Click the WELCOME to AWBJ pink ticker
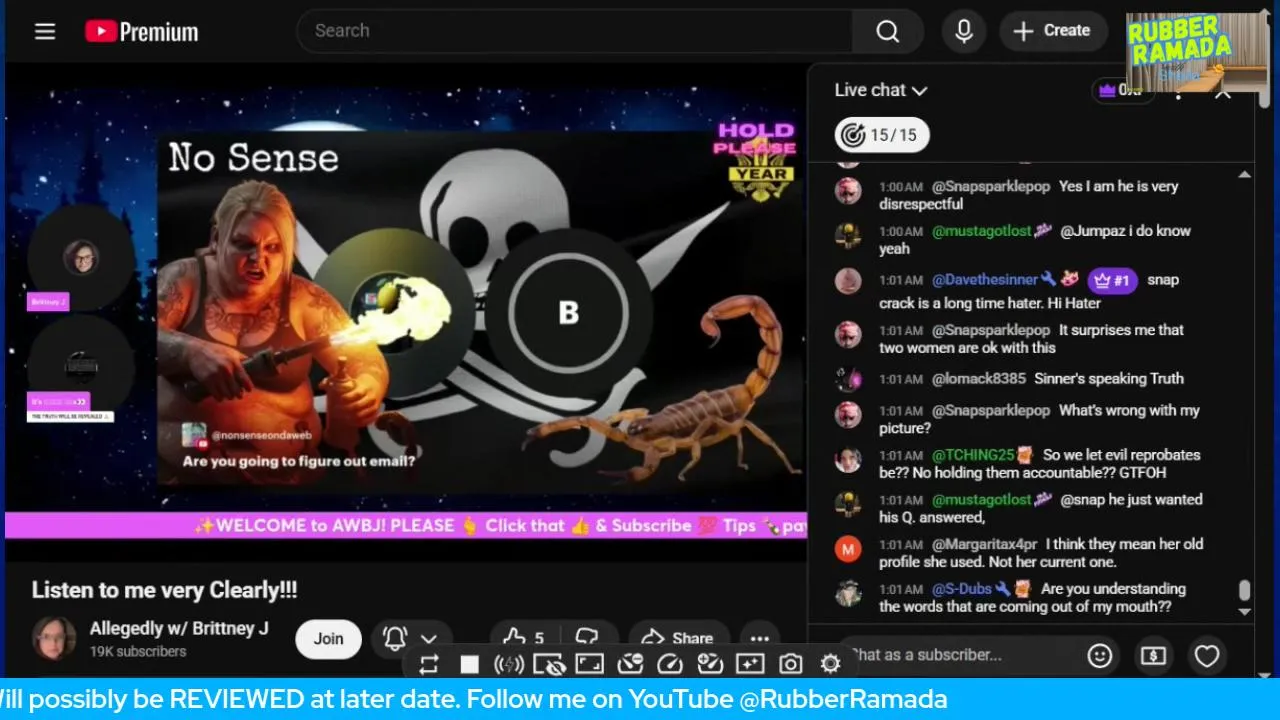The width and height of the screenshot is (1280, 720). coord(406,526)
